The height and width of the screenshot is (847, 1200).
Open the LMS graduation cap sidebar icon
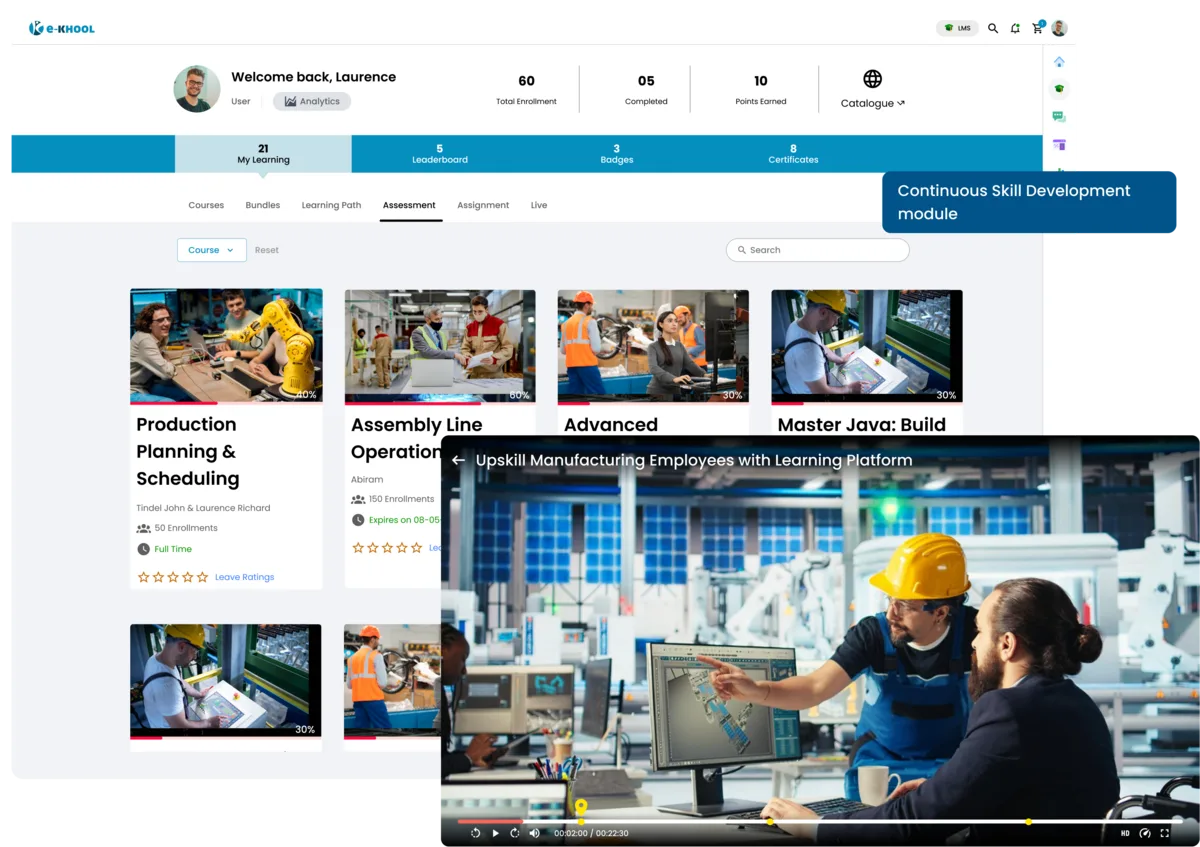coord(1059,88)
